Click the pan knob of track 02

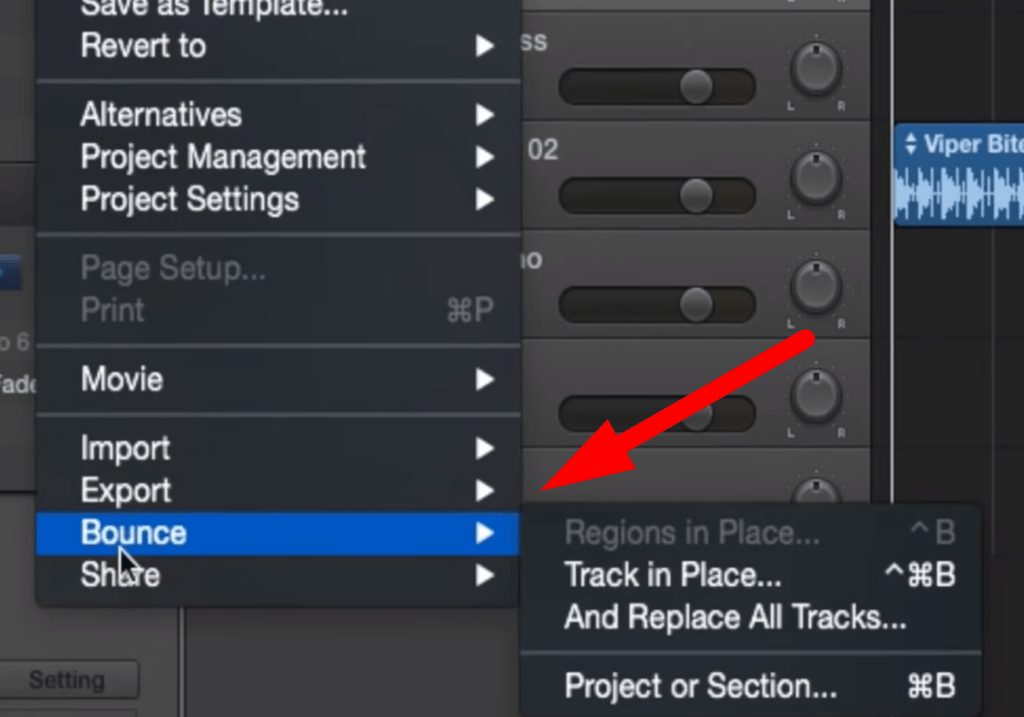point(816,178)
